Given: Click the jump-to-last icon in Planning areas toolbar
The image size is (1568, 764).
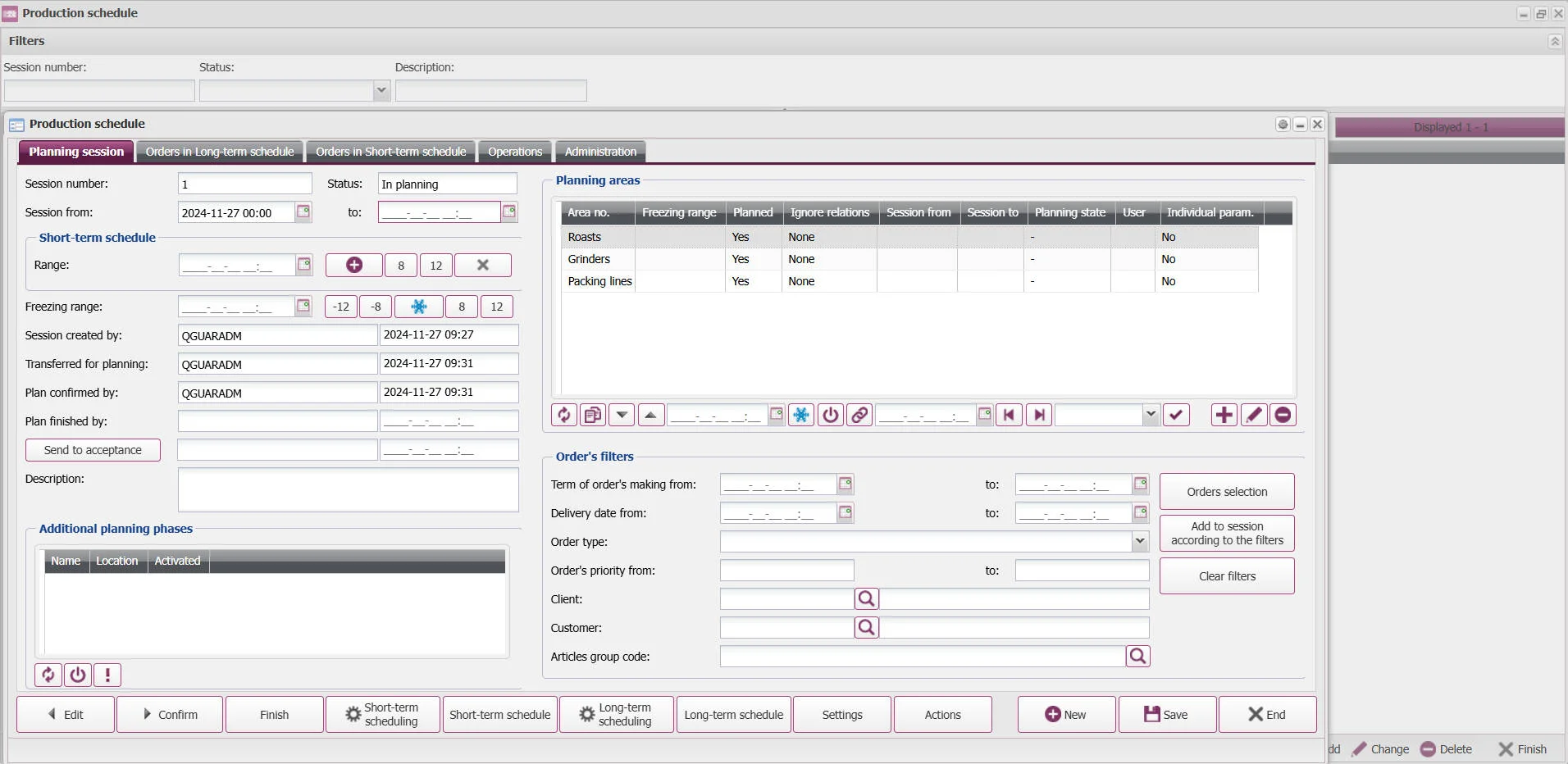Looking at the screenshot, I should 1039,415.
